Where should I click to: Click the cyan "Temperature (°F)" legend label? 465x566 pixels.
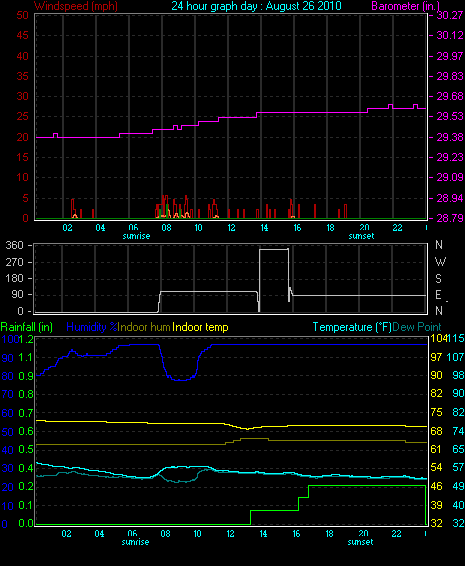(352, 327)
